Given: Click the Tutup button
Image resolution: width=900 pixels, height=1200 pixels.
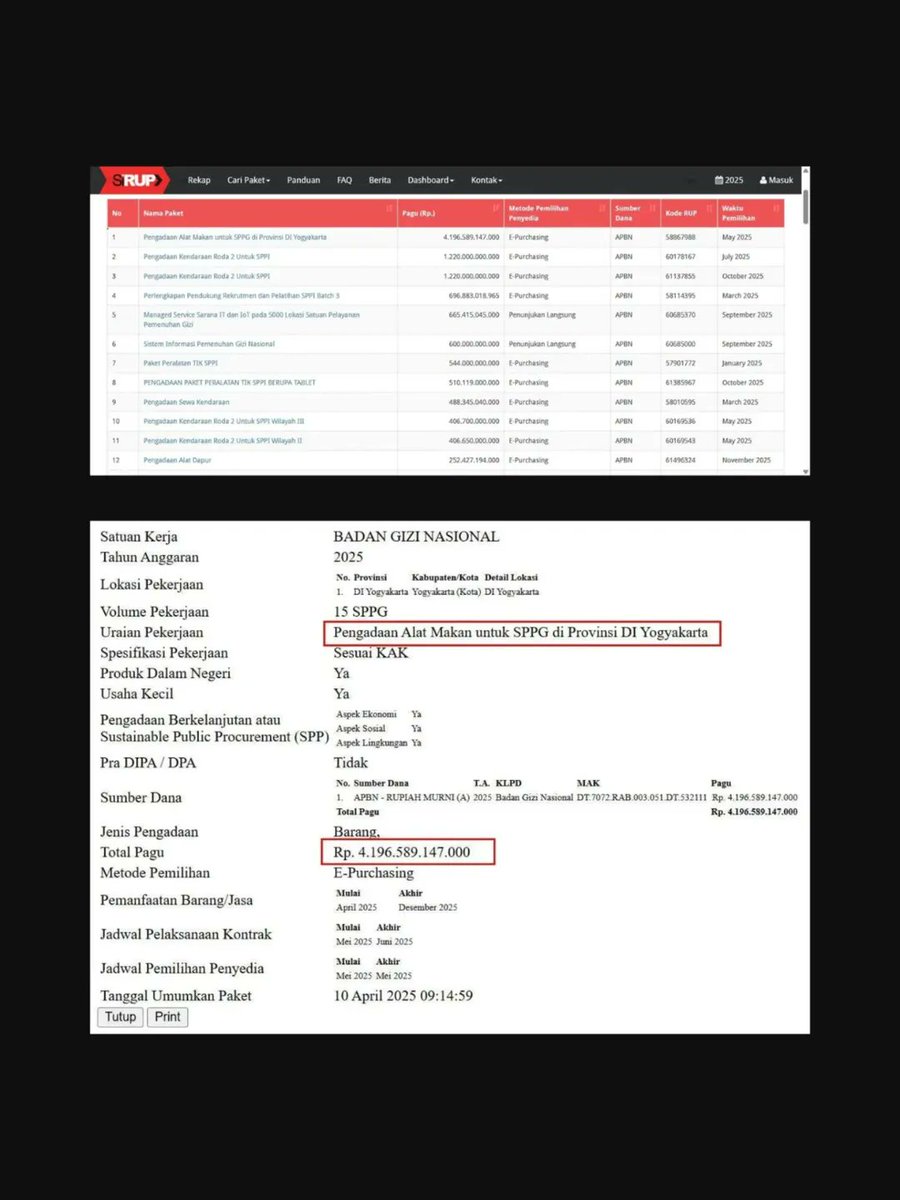Looking at the screenshot, I should (x=120, y=1017).
